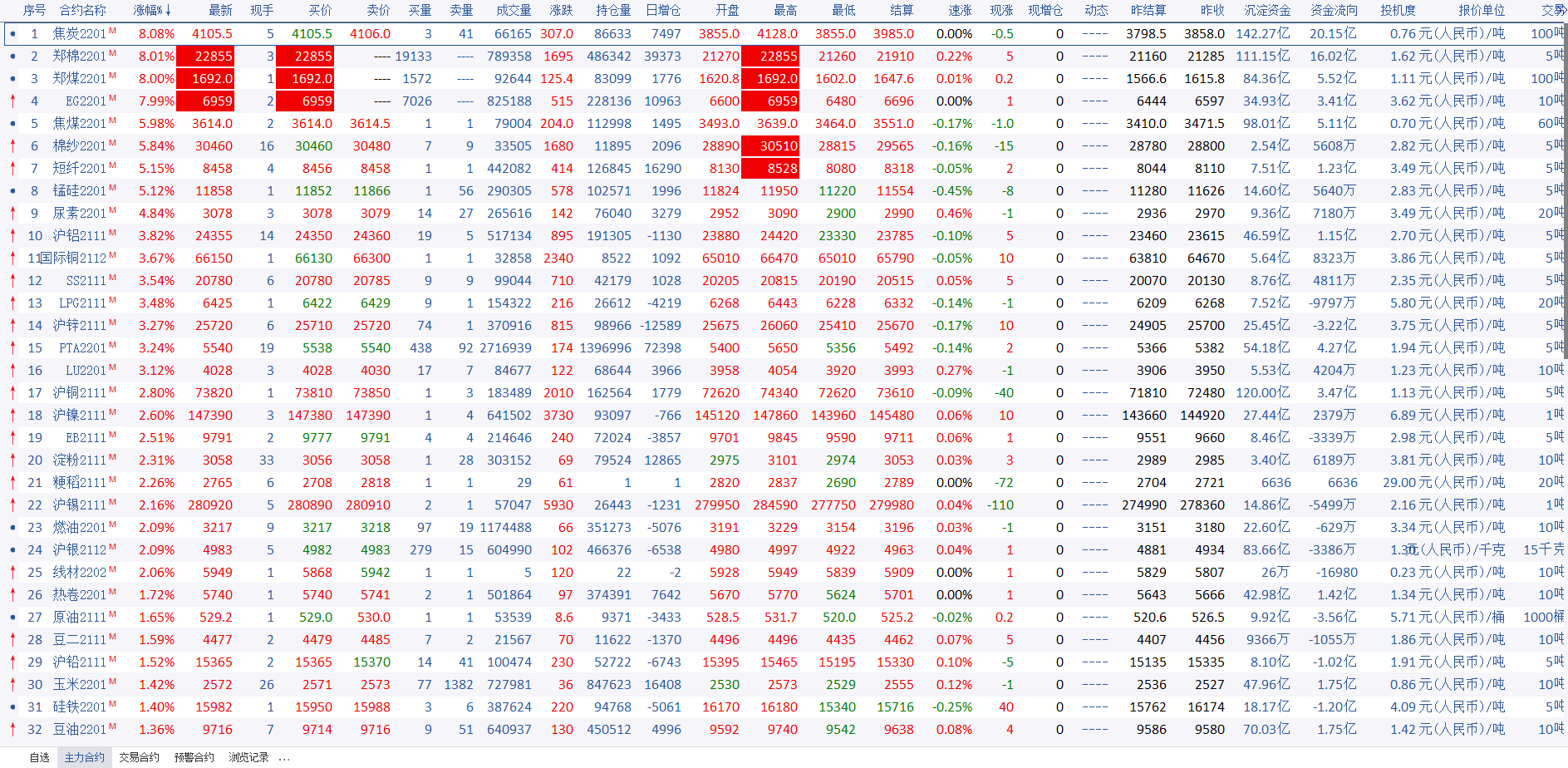Open the EG2201 contract row

784,101
